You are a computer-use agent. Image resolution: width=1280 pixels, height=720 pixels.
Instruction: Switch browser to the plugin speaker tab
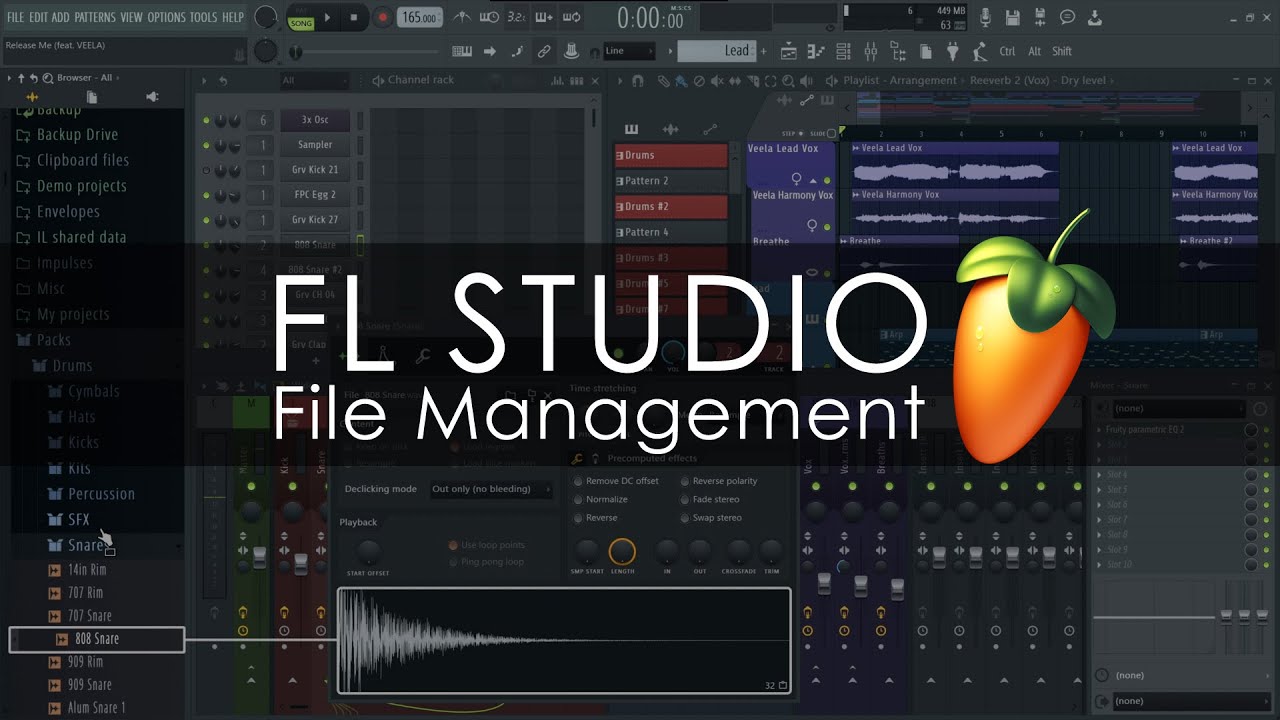[x=152, y=97]
